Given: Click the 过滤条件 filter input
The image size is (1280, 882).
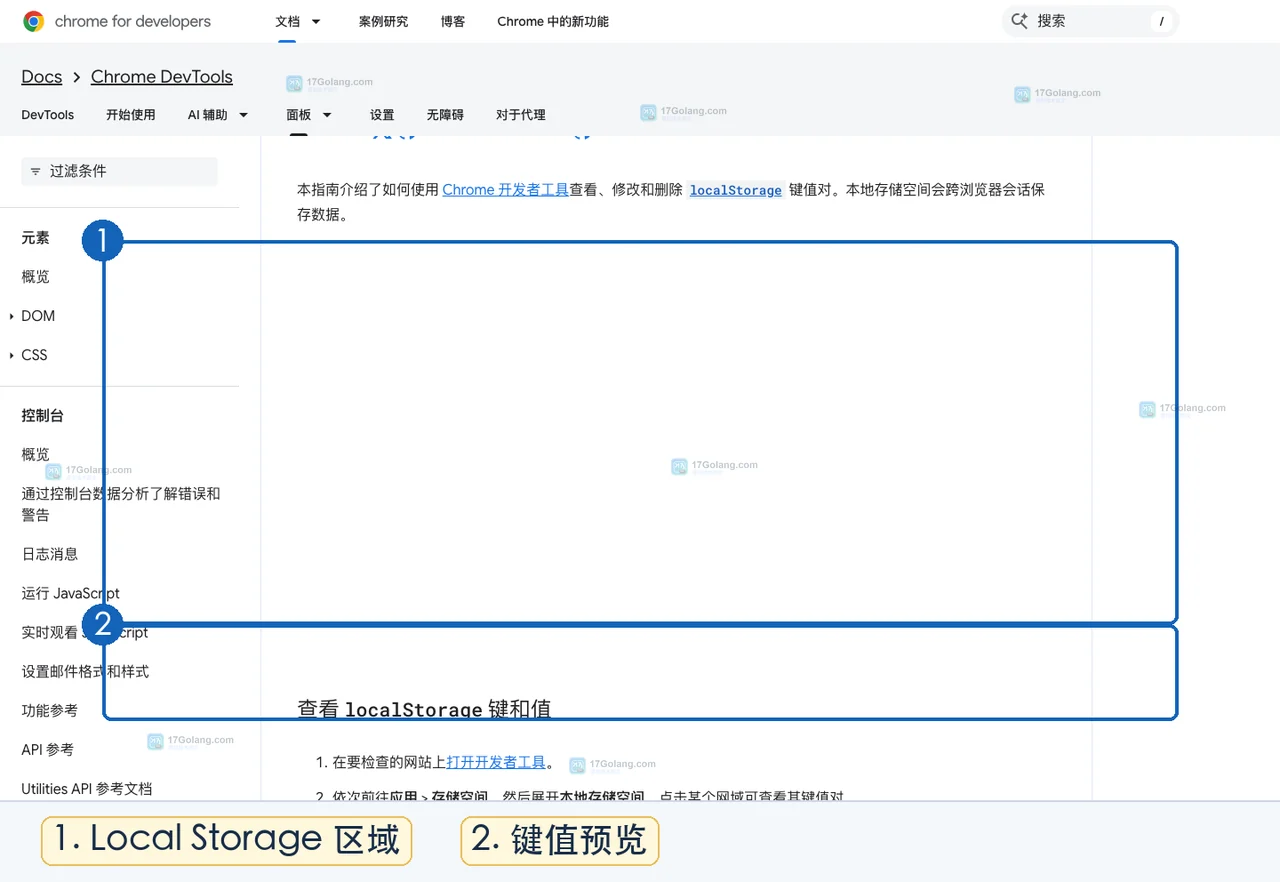Looking at the screenshot, I should click(119, 172).
